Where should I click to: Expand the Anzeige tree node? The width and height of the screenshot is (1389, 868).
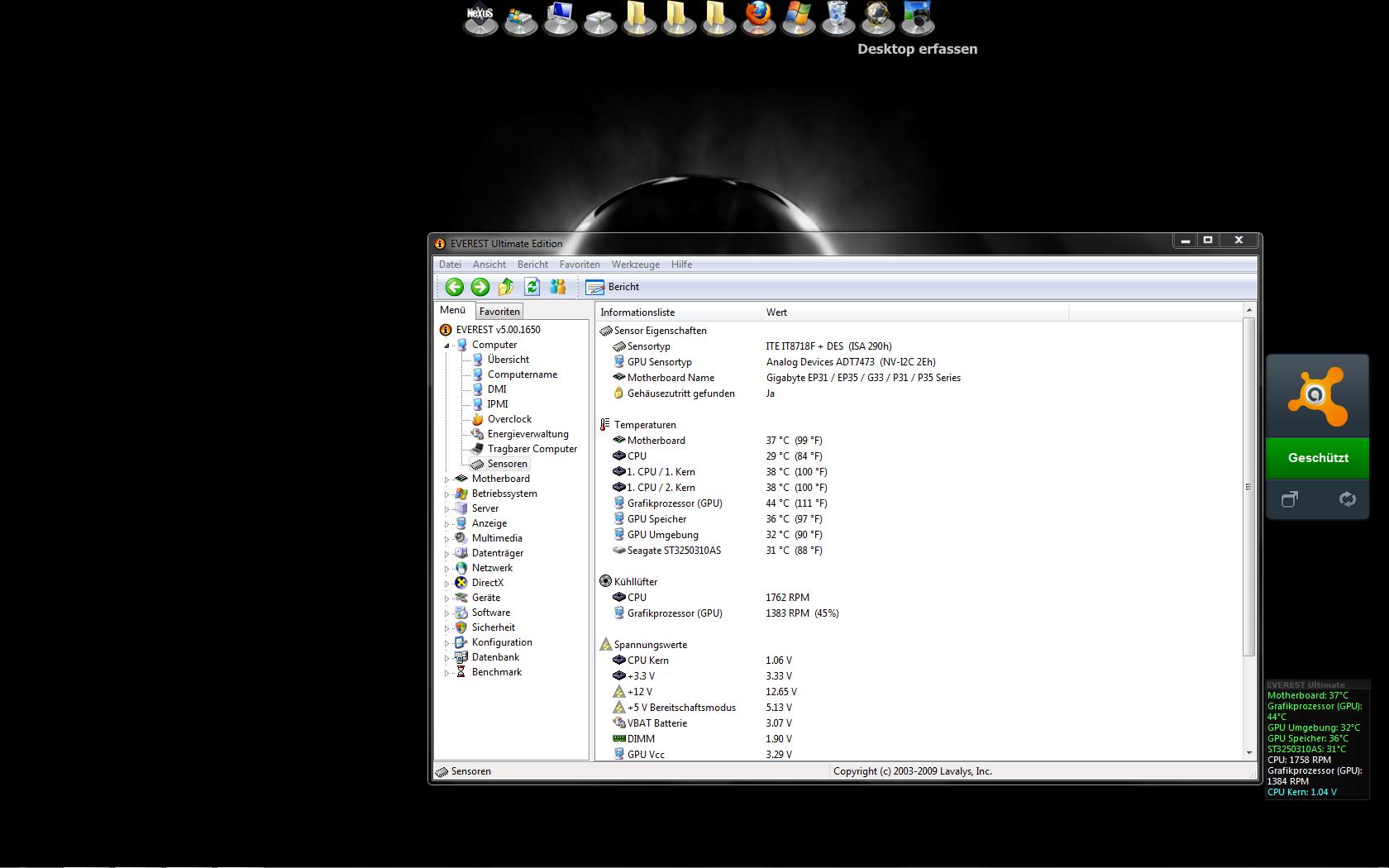[x=447, y=524]
